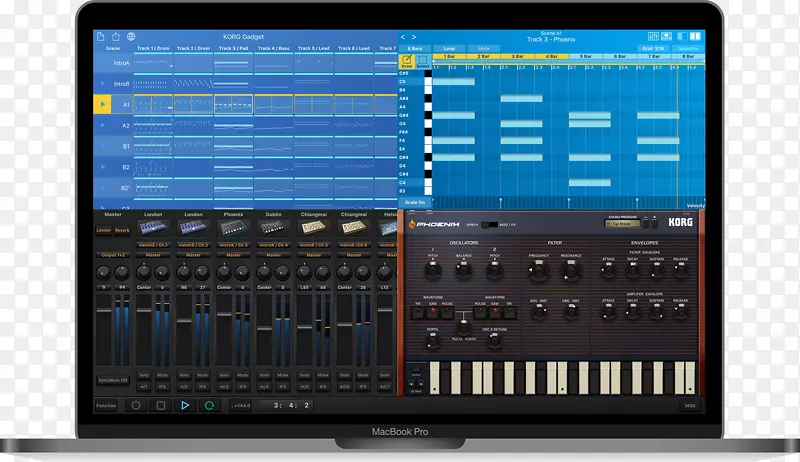Click the Function button
Image resolution: width=800 pixels, height=462 pixels.
[x=107, y=406]
